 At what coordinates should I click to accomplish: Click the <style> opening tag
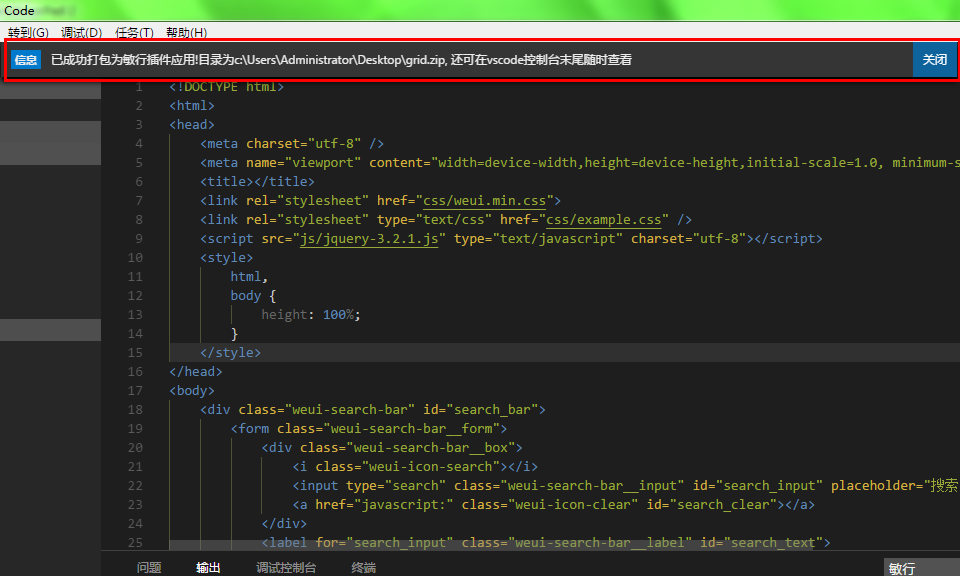click(x=227, y=258)
